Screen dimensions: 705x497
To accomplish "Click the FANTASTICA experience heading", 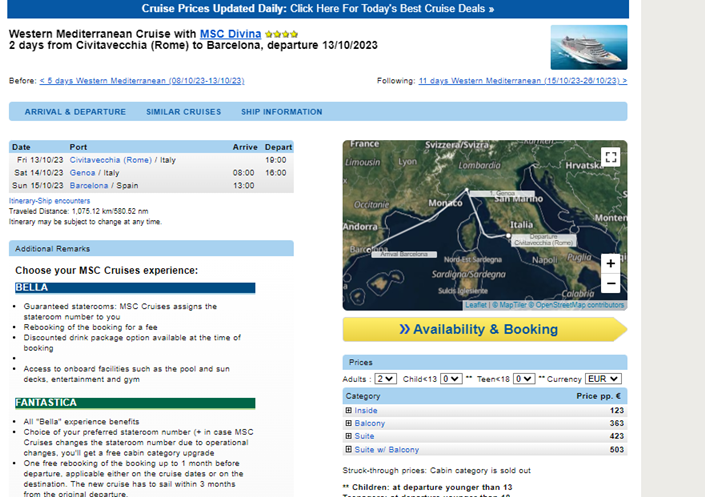I will tap(135, 403).
